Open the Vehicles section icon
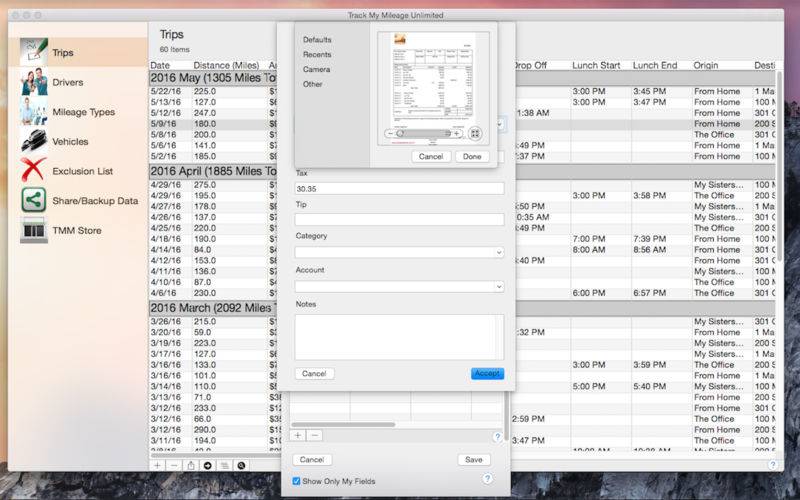Screen dimensions: 800x500 pyautogui.click(x=34, y=141)
